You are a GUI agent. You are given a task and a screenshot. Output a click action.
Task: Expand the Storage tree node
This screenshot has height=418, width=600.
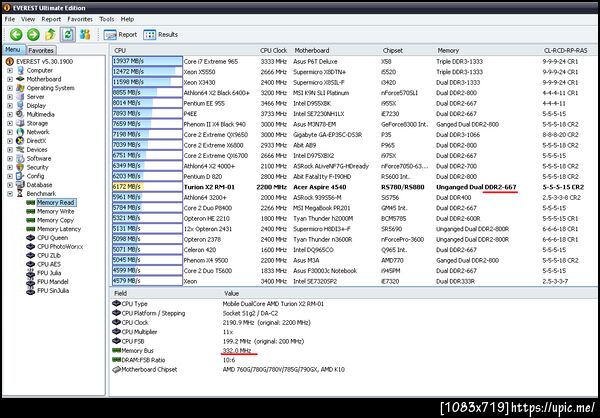point(10,123)
